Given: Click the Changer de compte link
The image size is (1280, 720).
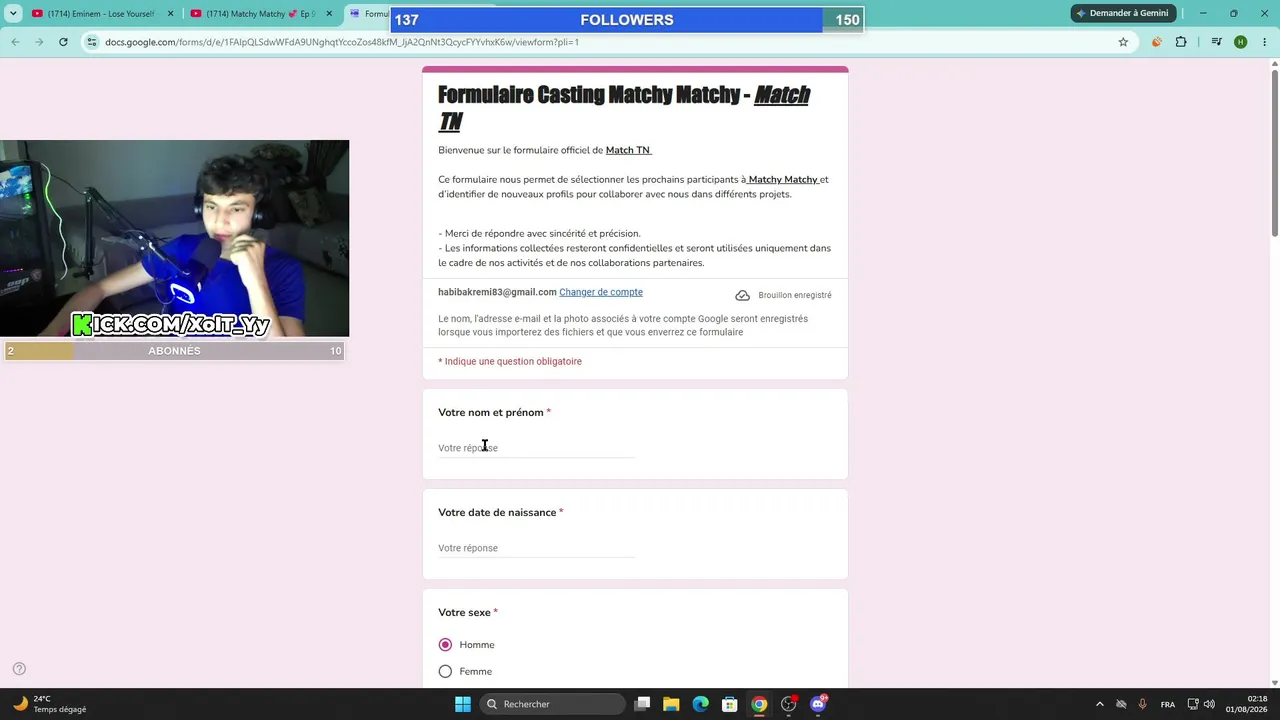Looking at the screenshot, I should (601, 292).
